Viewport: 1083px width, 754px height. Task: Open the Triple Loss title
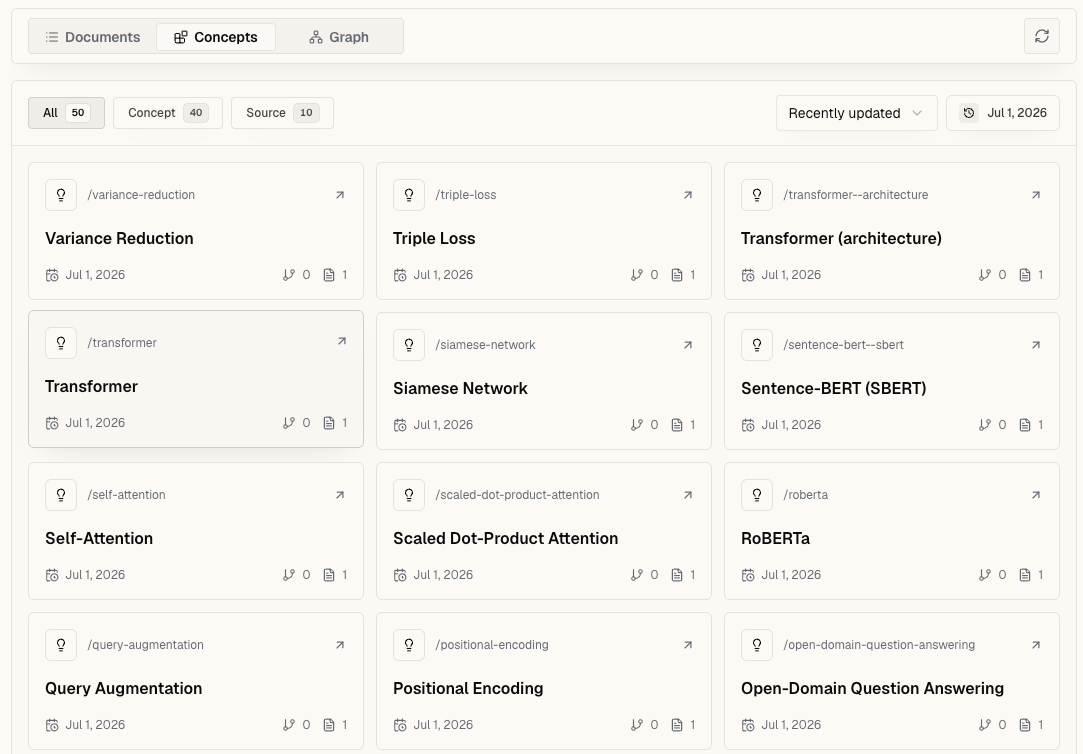(434, 238)
